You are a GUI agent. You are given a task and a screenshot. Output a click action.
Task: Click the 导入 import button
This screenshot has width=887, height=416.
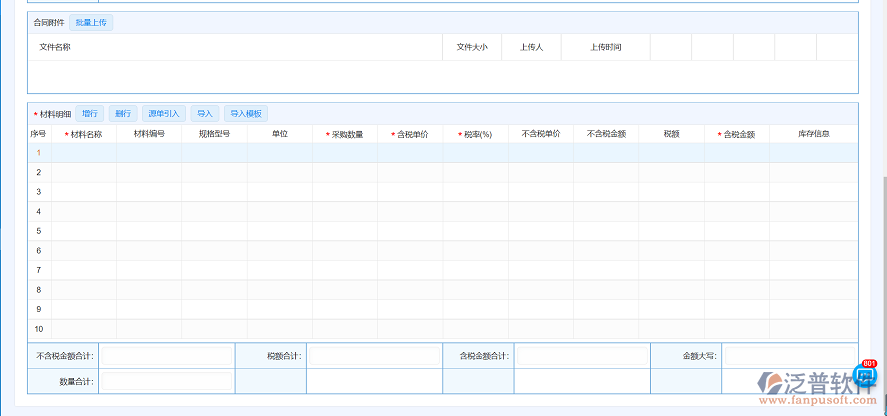[x=205, y=114]
